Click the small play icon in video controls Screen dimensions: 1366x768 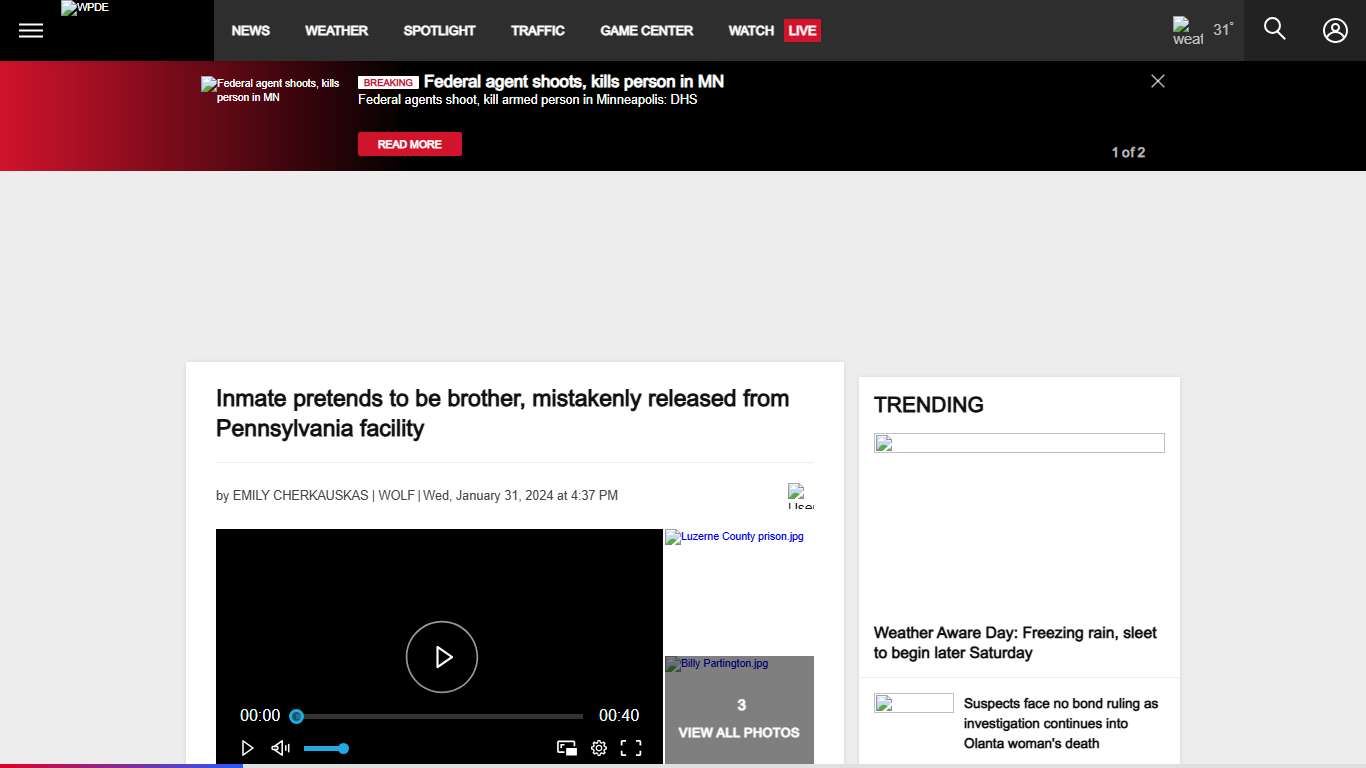pos(247,748)
